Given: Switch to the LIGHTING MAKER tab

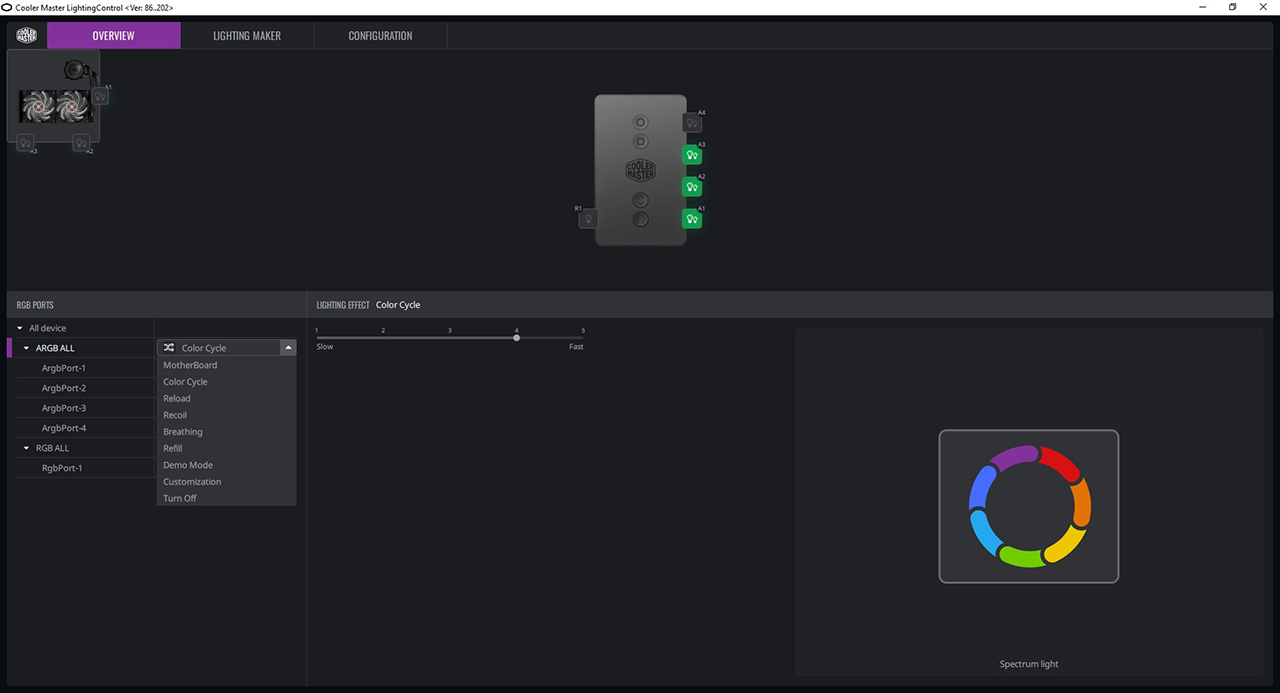Looking at the screenshot, I should 247,35.
